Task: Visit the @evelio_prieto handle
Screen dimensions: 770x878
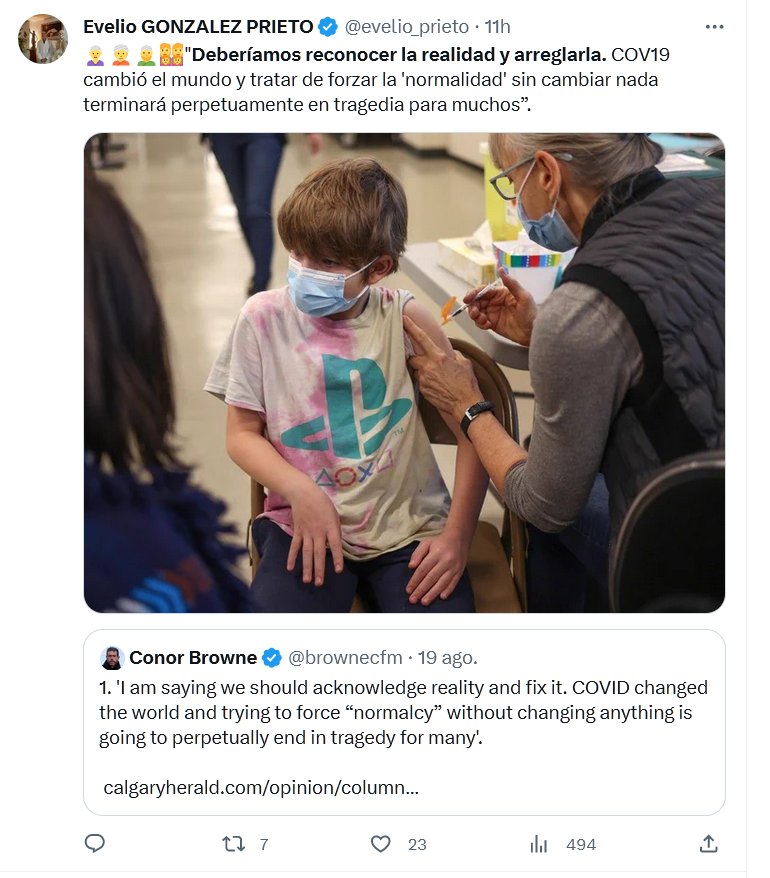Action: 406,27
